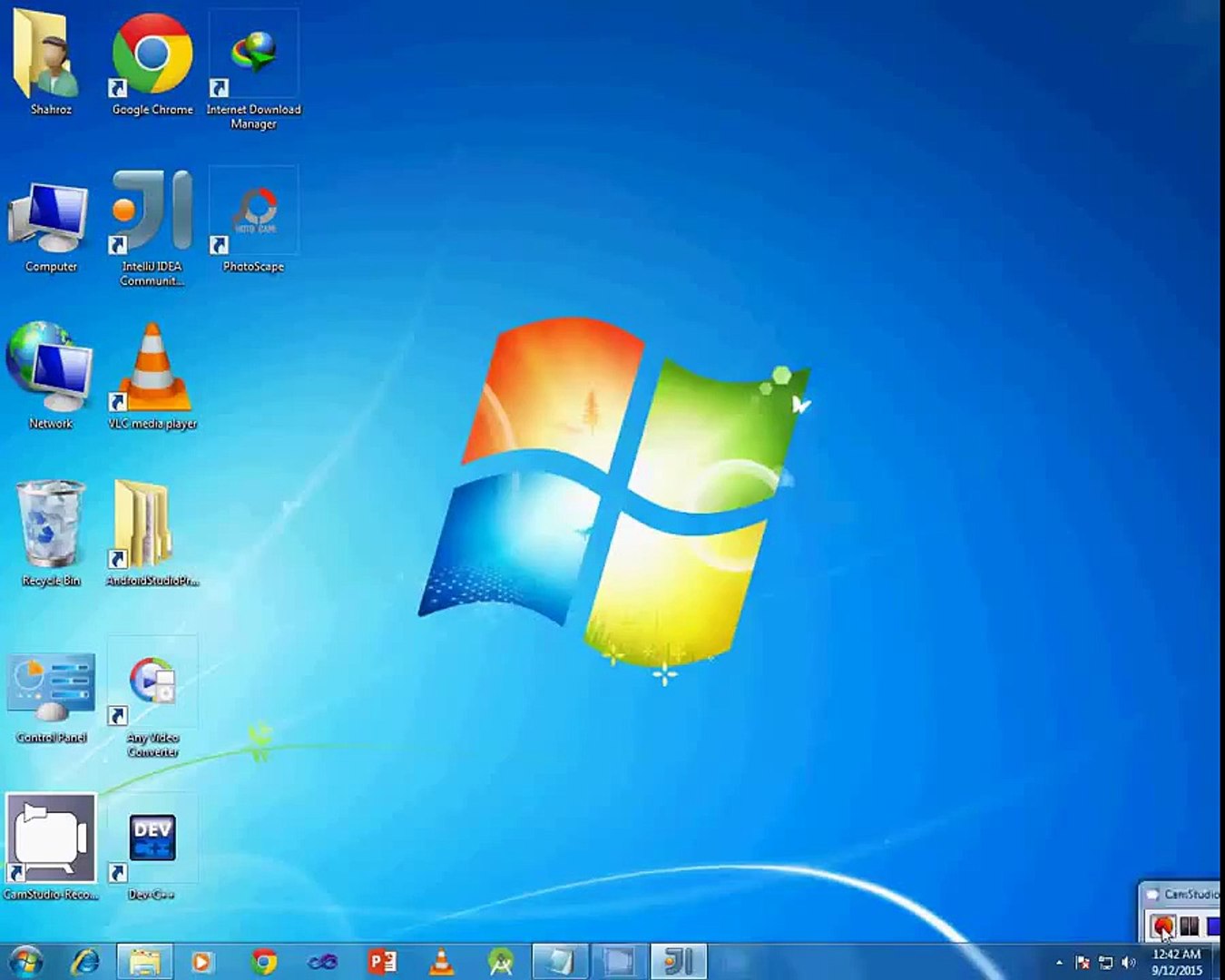Open the Action Center flag icon

coord(1082,962)
